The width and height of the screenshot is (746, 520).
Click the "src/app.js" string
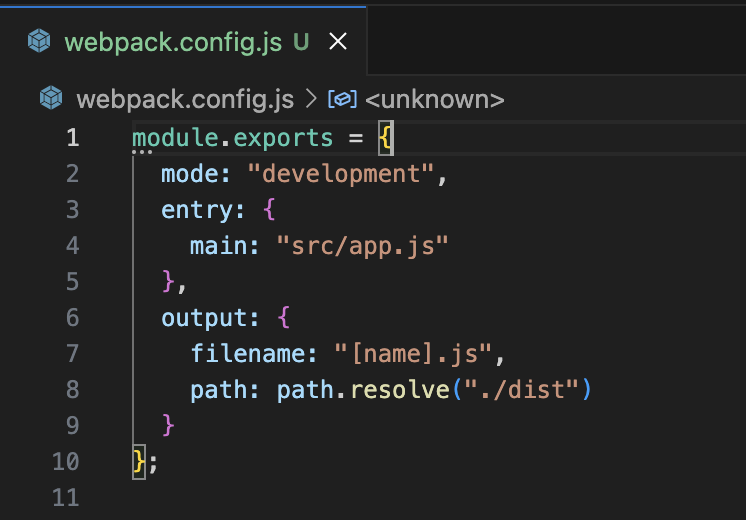click(363, 246)
